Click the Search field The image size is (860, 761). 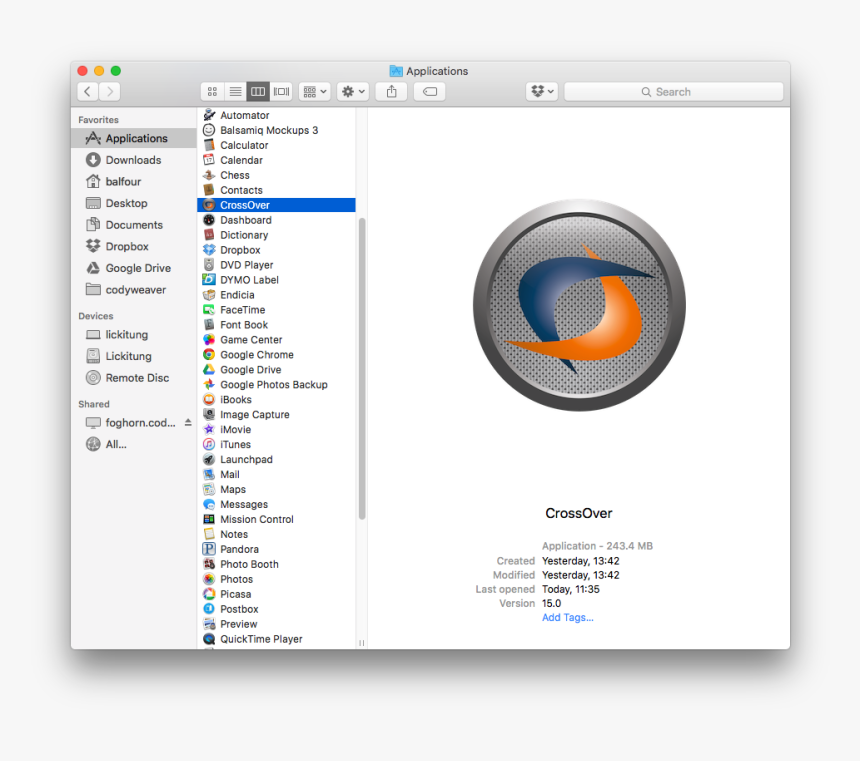tap(673, 91)
